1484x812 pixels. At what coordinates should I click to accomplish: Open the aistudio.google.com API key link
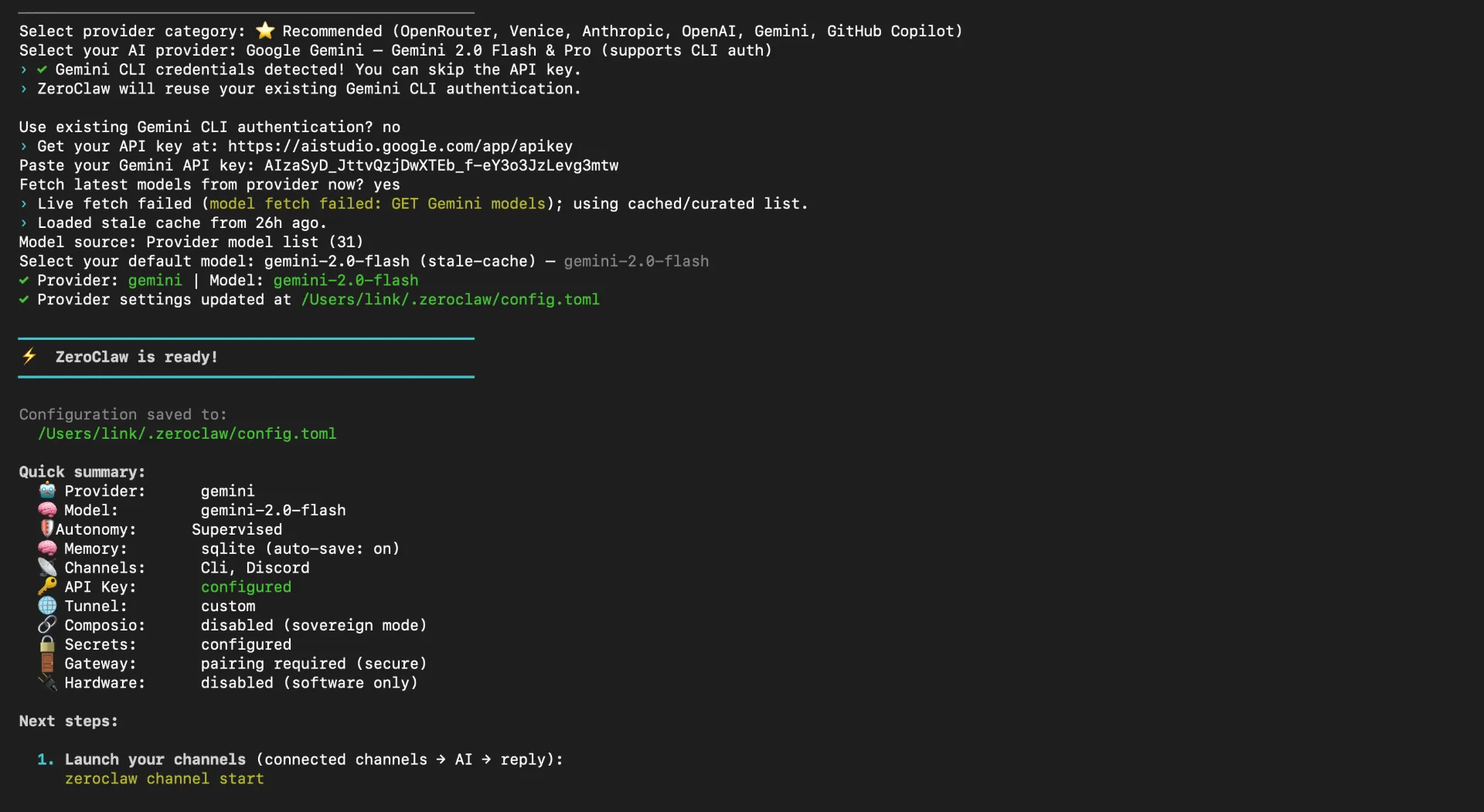(x=401, y=146)
